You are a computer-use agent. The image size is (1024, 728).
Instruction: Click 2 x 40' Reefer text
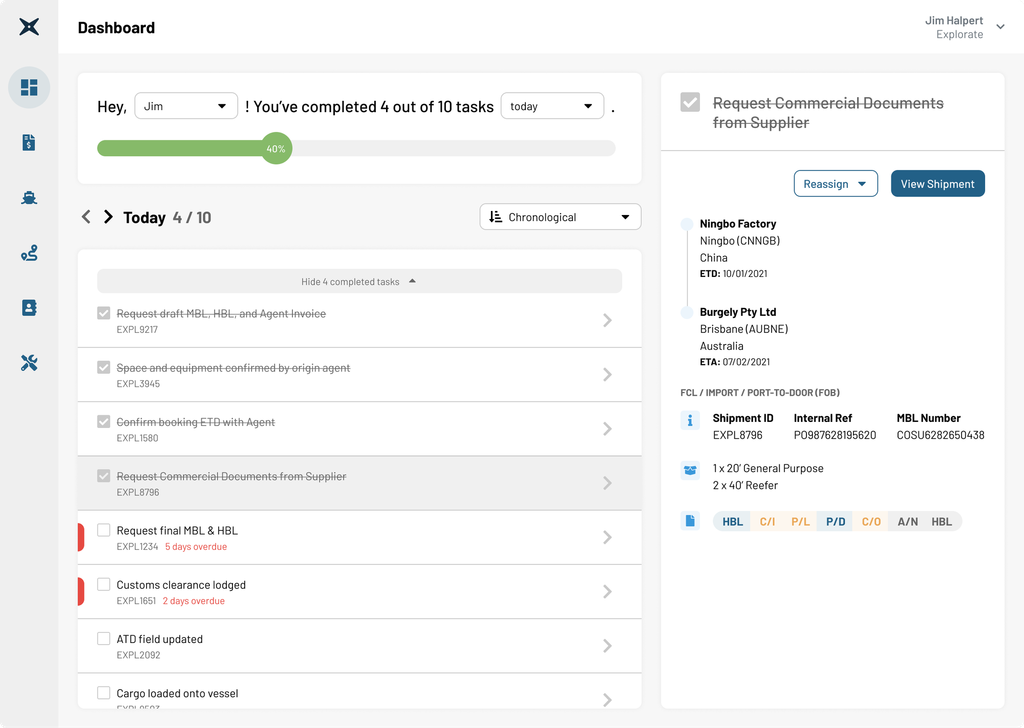click(745, 485)
